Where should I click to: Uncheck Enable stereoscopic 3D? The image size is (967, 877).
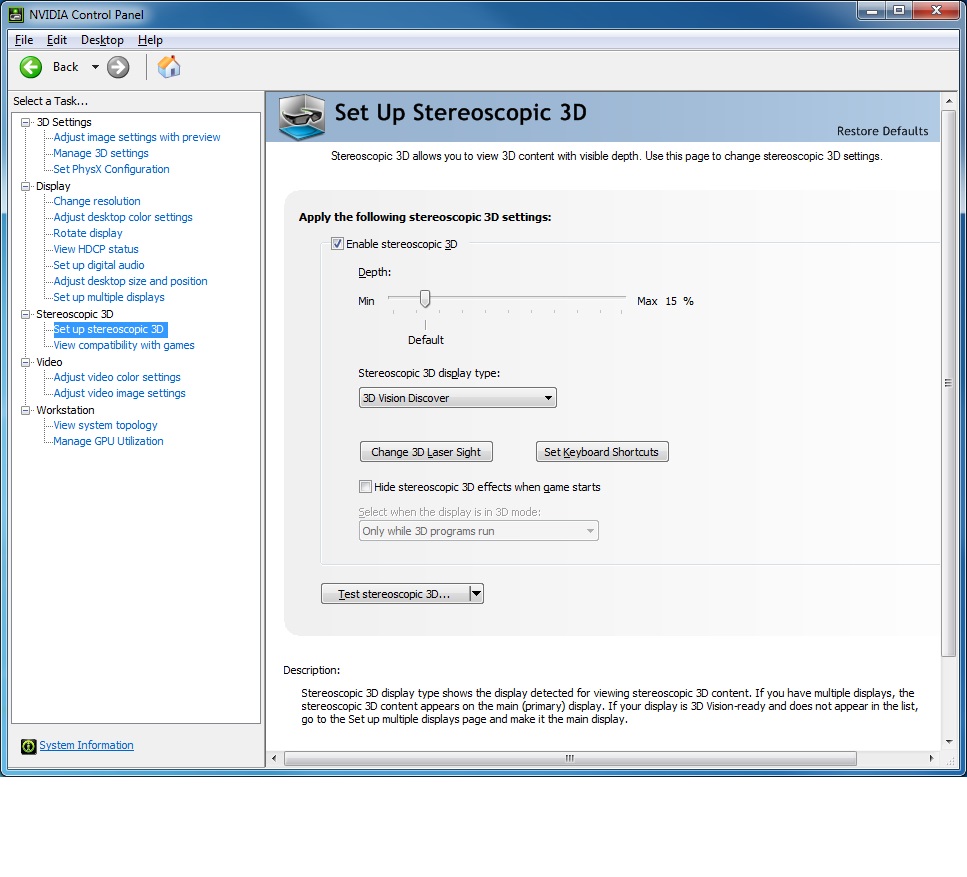coord(337,244)
